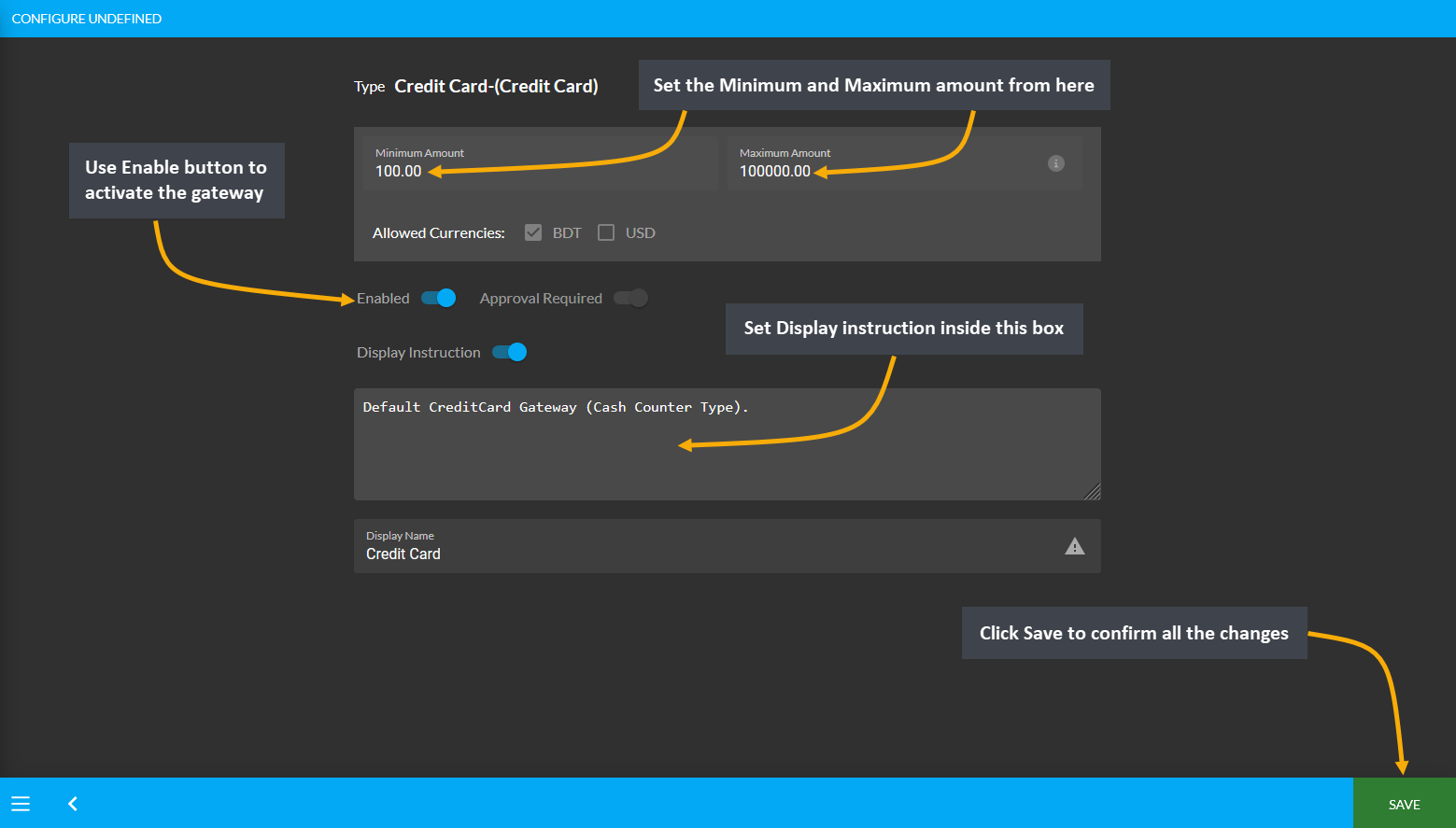Check the USD currency checkbox
Screen dimensions: 1456x828
click(x=606, y=232)
